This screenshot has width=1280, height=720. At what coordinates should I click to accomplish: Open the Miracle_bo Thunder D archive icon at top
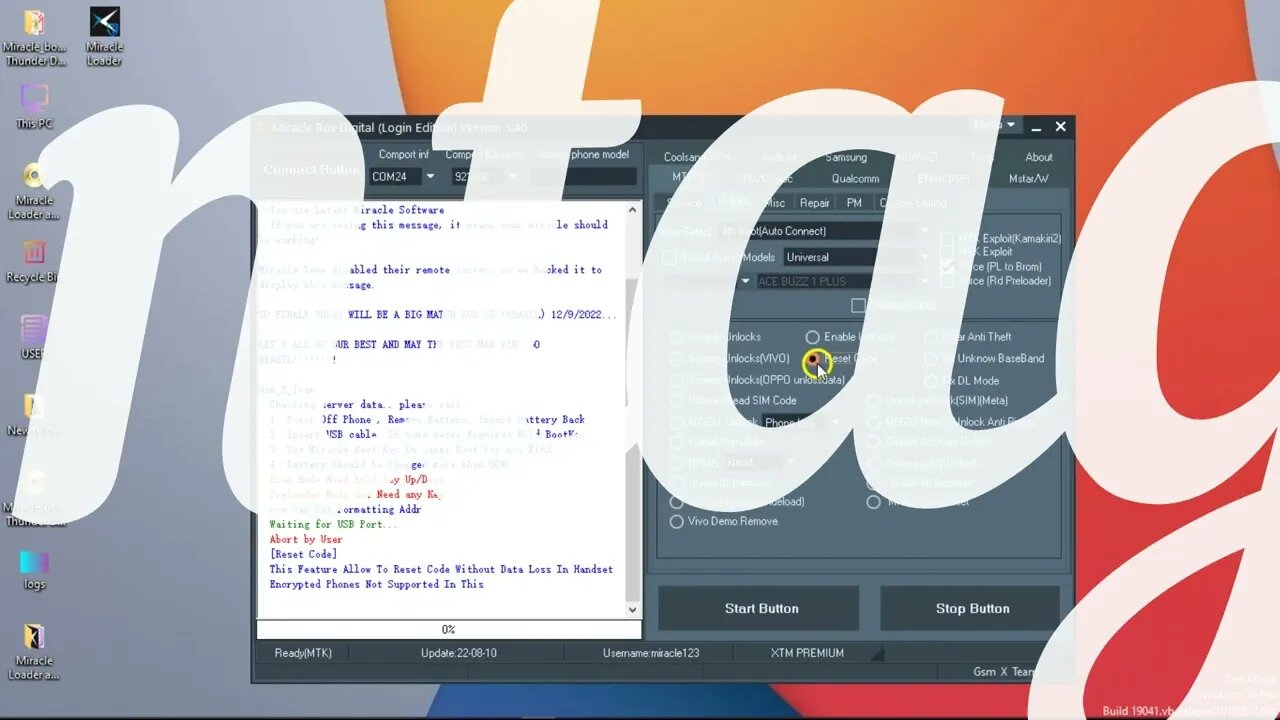click(34, 37)
